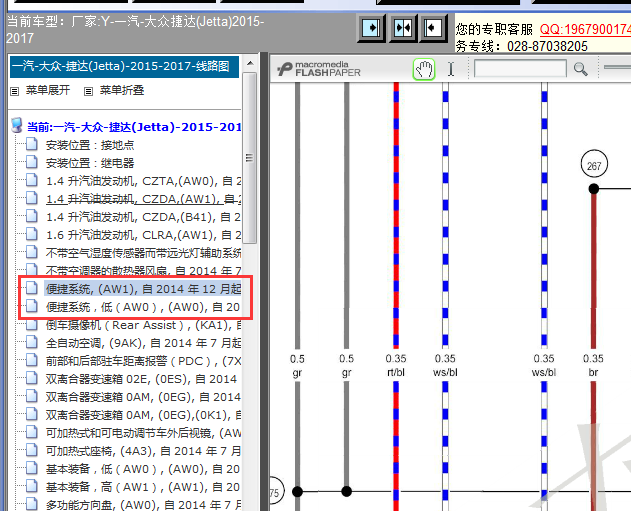The image size is (631, 511).
Task: Click the FlashPaper zoom slider track
Action: pos(617,68)
